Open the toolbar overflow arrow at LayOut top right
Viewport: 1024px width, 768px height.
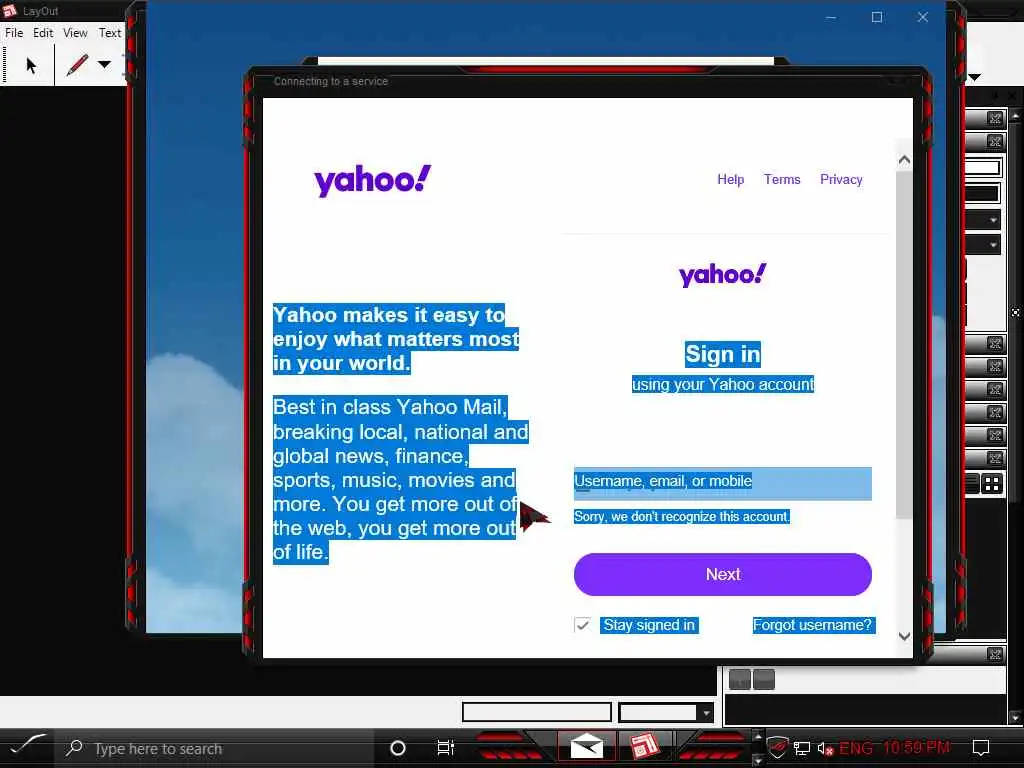coord(974,77)
